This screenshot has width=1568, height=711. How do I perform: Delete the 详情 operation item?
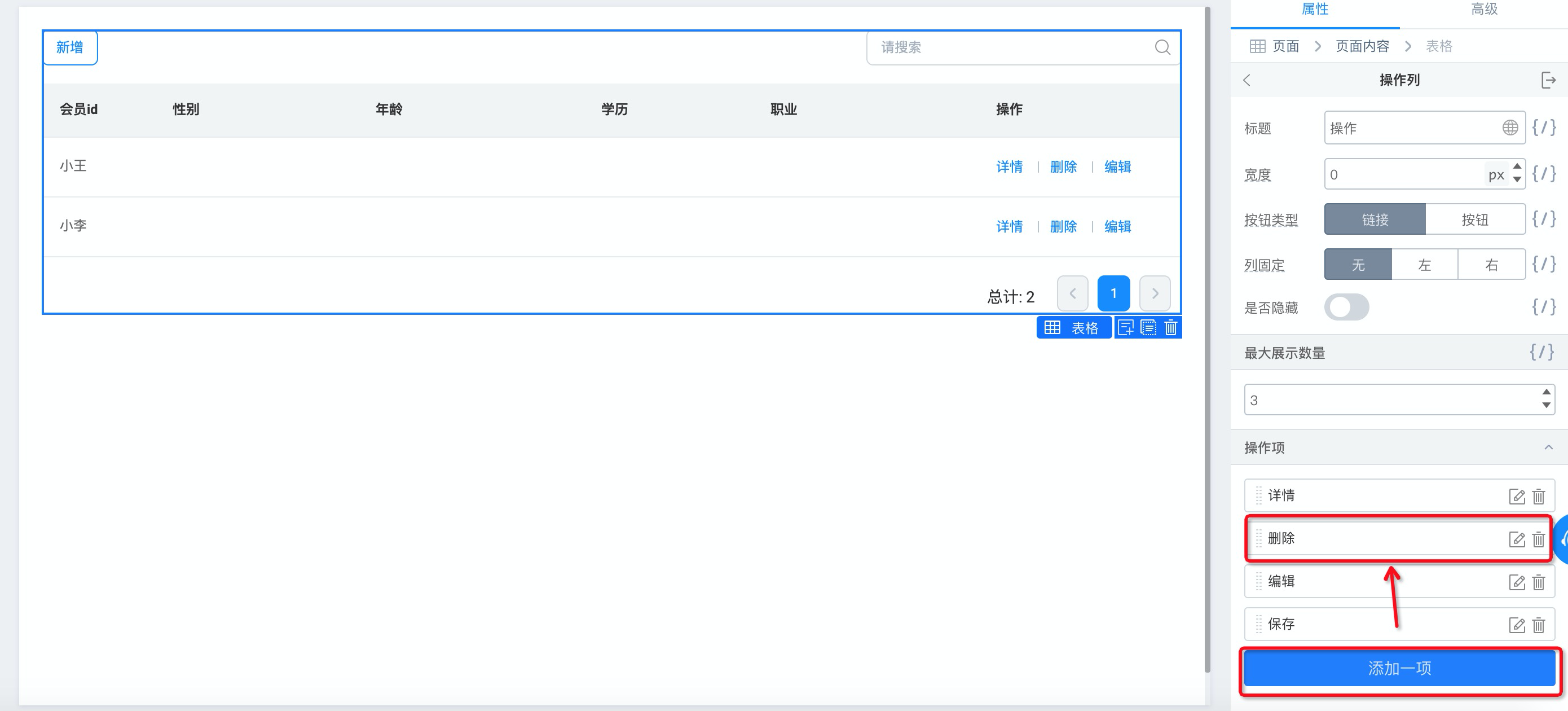point(1538,496)
